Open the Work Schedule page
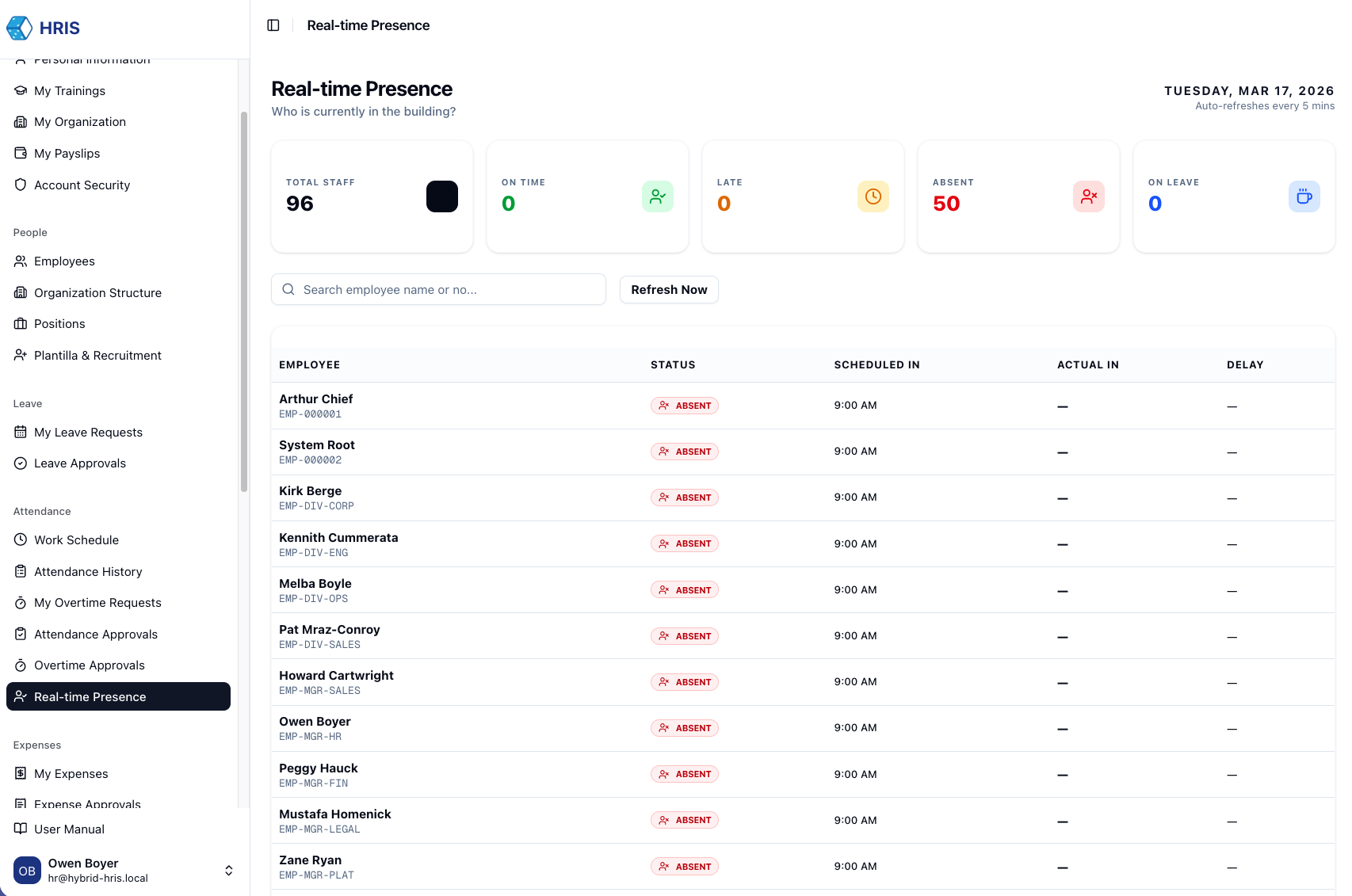 point(76,540)
